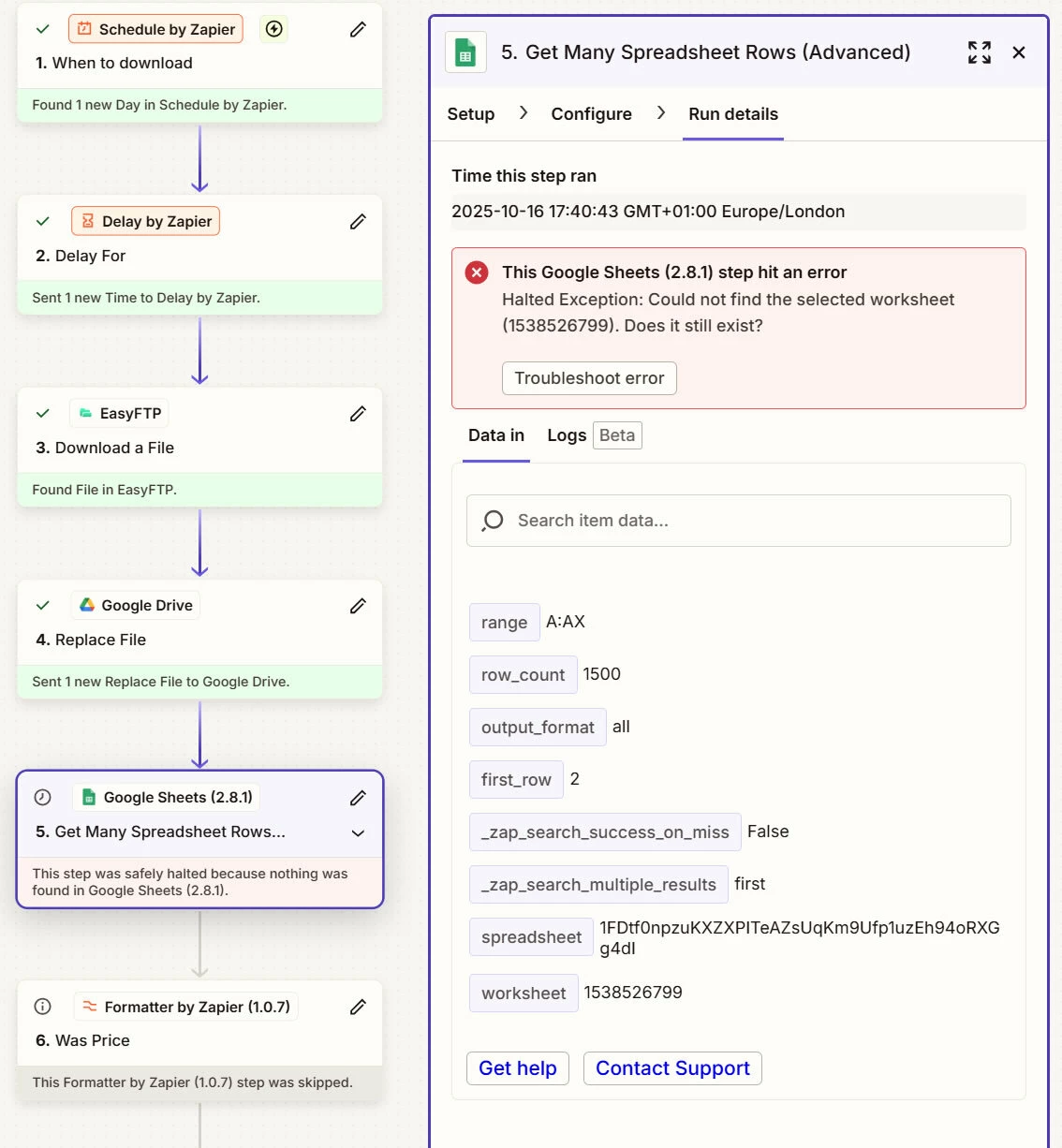Click the lightning bolt icon beside Schedule
The width and height of the screenshot is (1062, 1148).
pyautogui.click(x=273, y=29)
